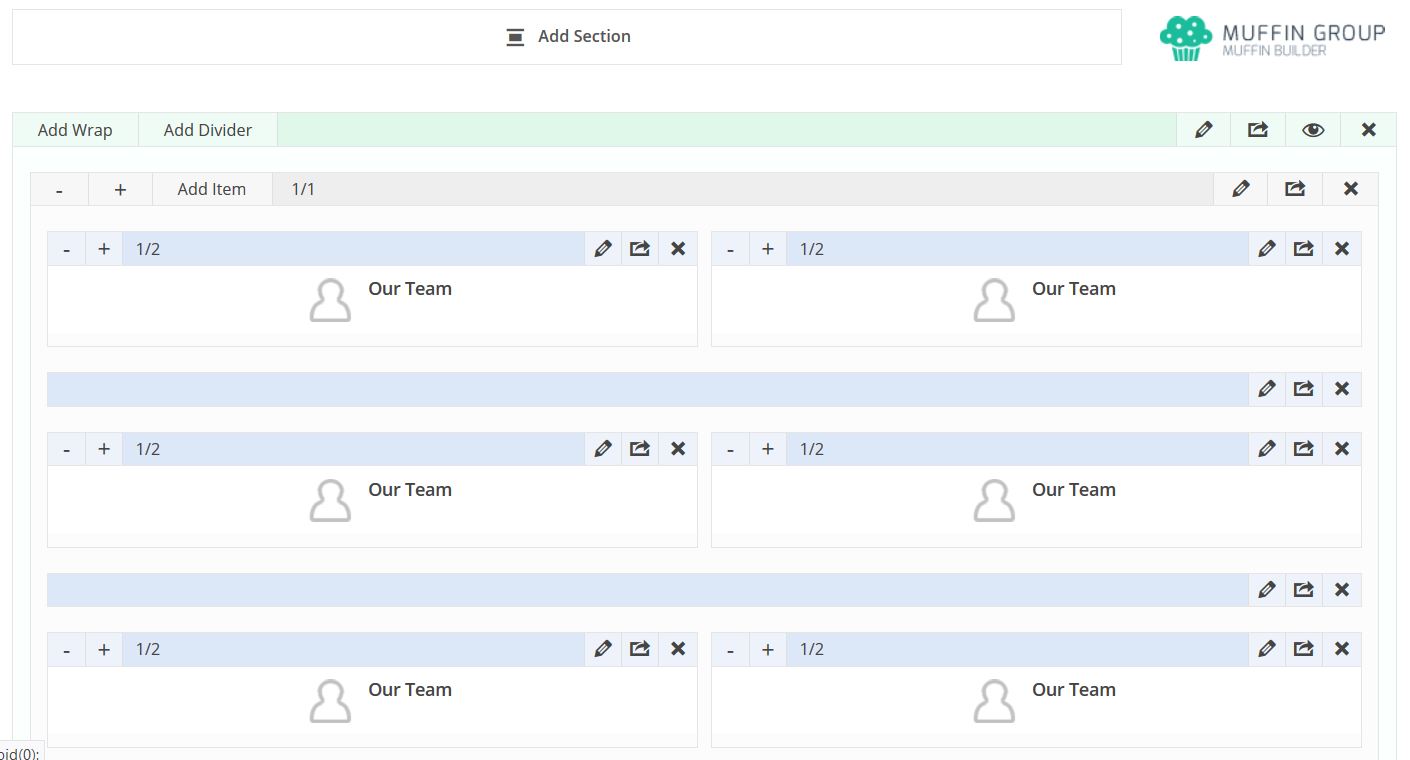Viewport: 1410px width, 760px height.
Task: Clone the bottom-left Our Team item
Action: [x=640, y=650]
